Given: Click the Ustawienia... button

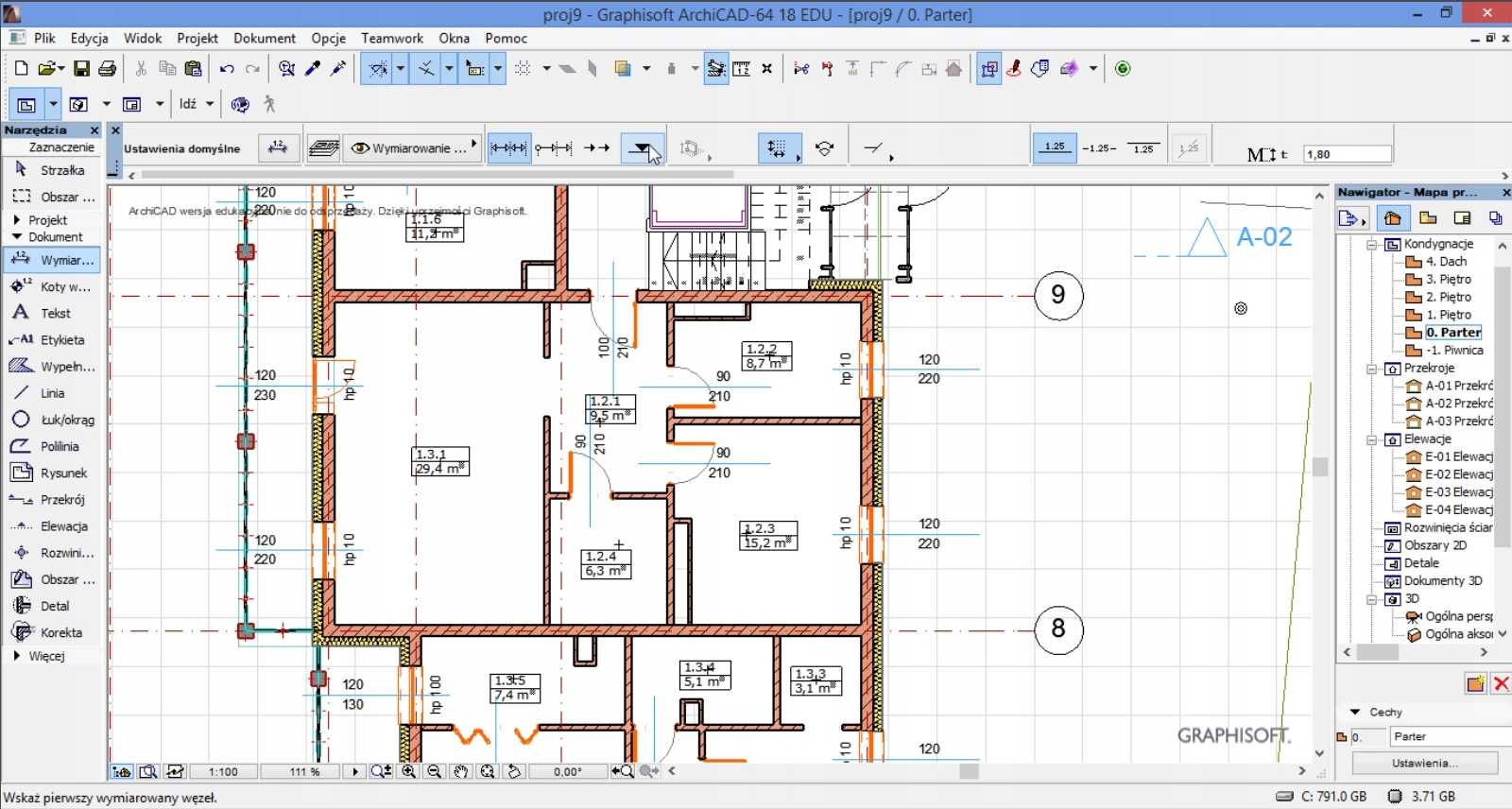Looking at the screenshot, I should point(1424,763).
